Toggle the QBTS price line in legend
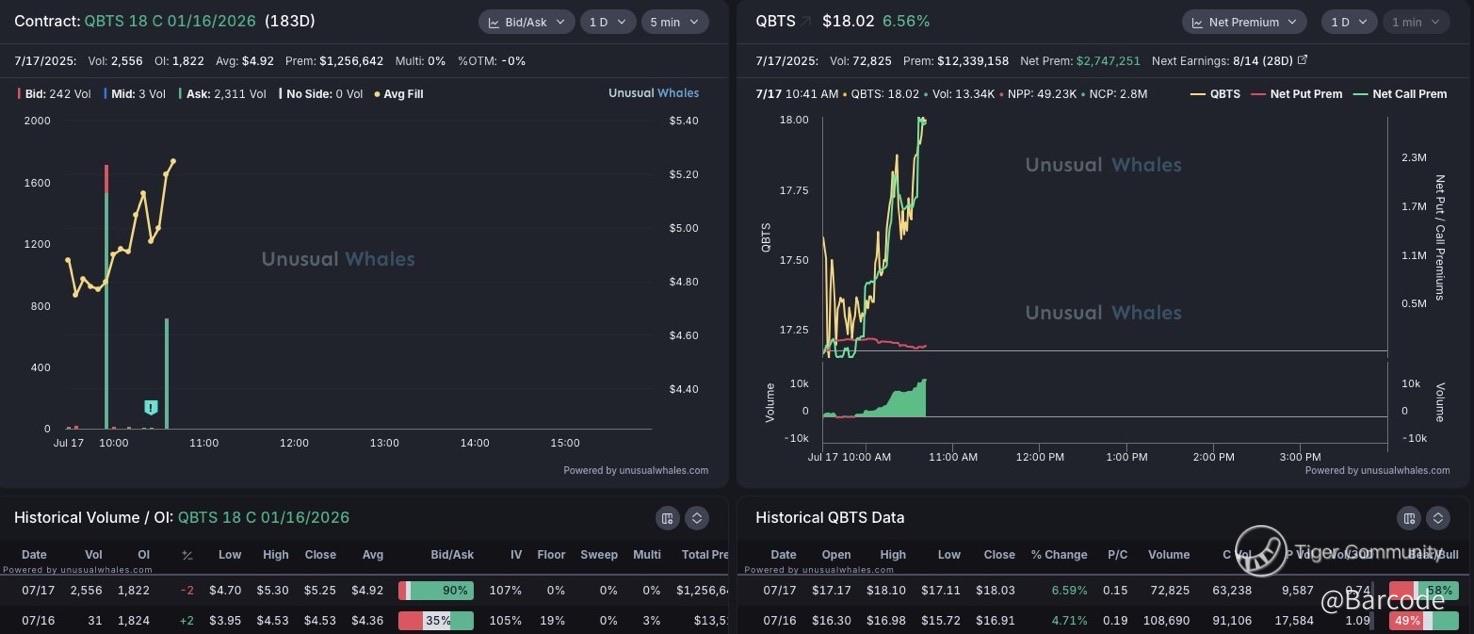Image resolution: width=1474 pixels, height=634 pixels. [1215, 94]
